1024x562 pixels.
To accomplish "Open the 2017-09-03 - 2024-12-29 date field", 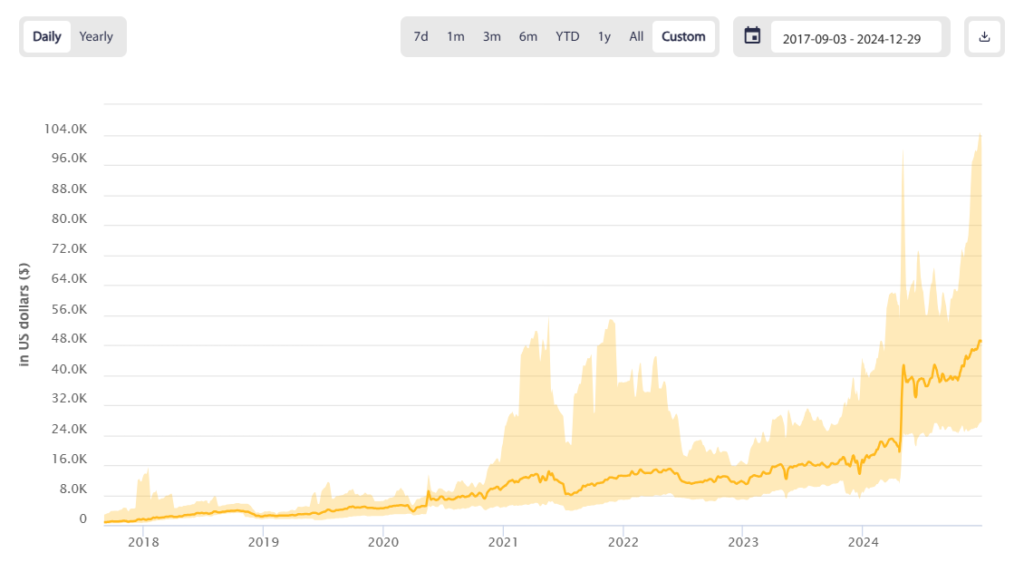I will [855, 38].
